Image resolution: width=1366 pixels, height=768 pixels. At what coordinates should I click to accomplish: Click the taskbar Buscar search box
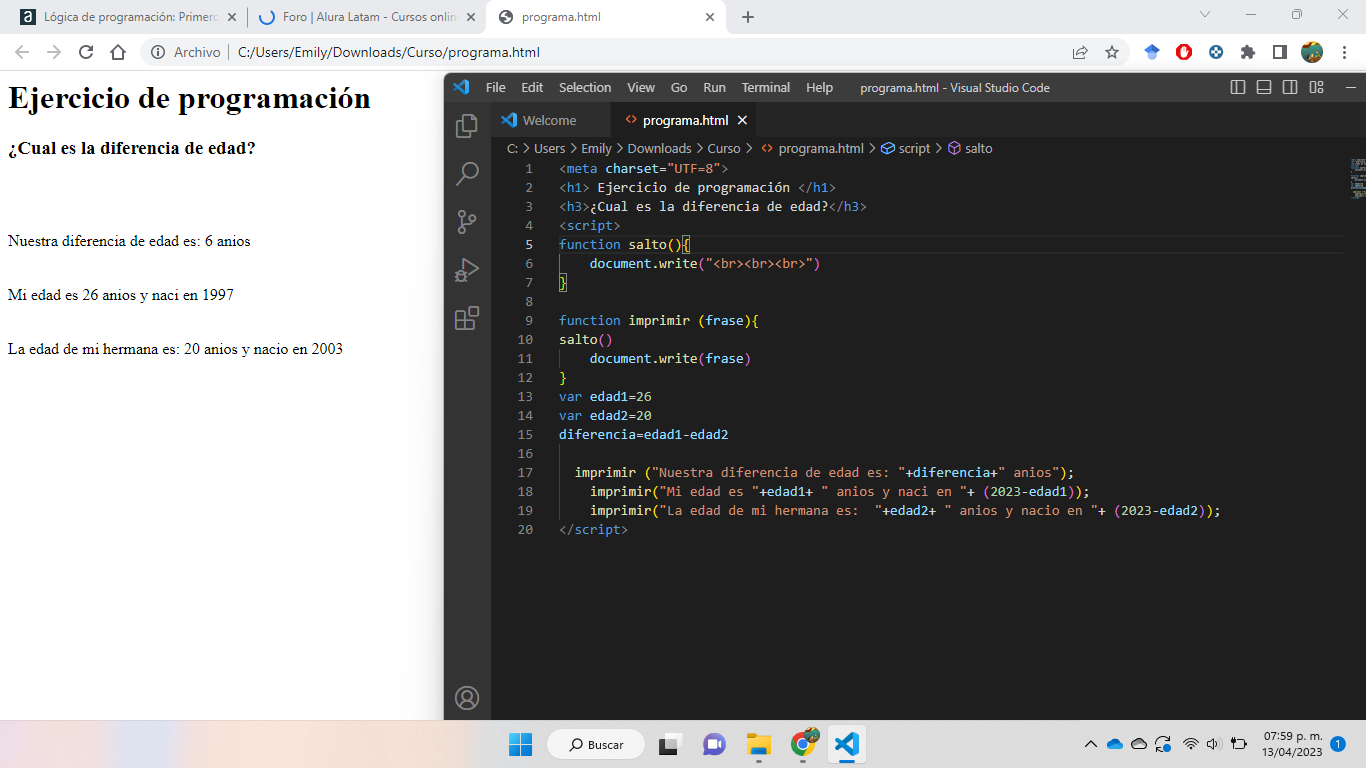point(596,744)
